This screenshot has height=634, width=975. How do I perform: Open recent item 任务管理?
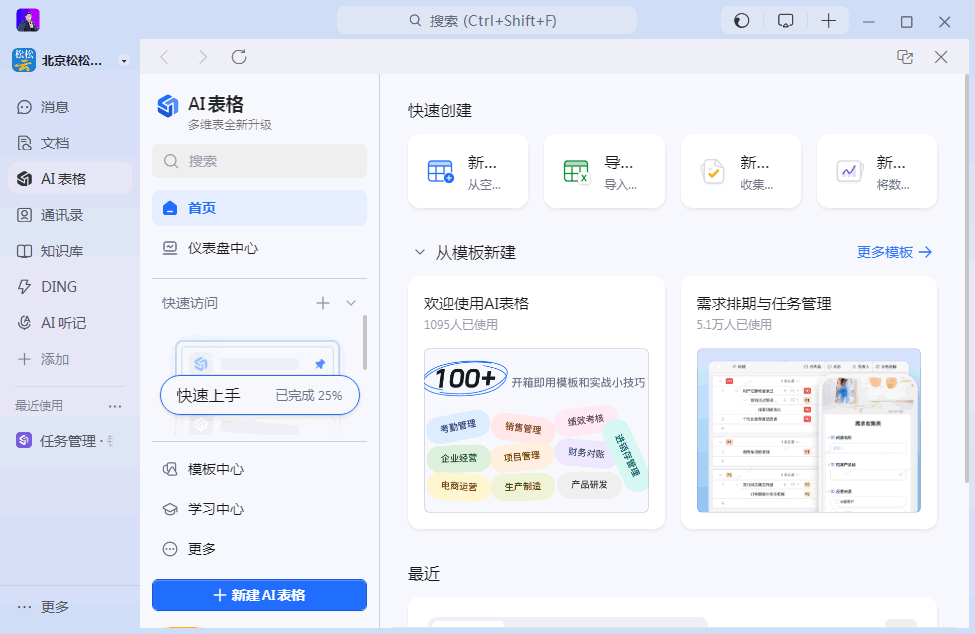pyautogui.click(x=70, y=441)
